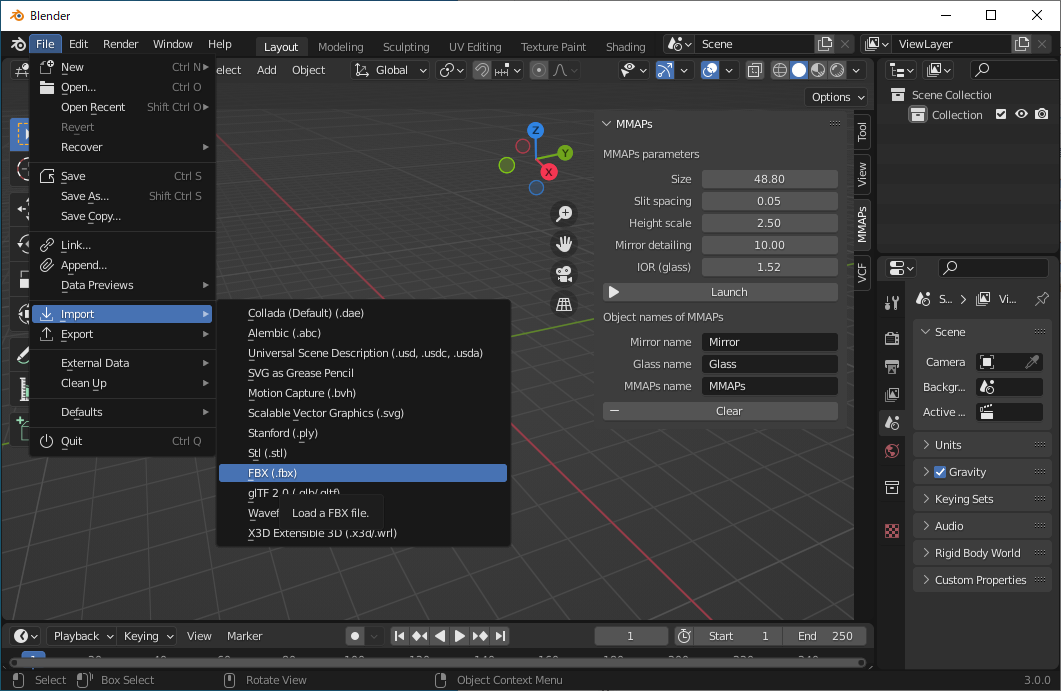Switch to the Modeling workspace tab

pos(340,47)
